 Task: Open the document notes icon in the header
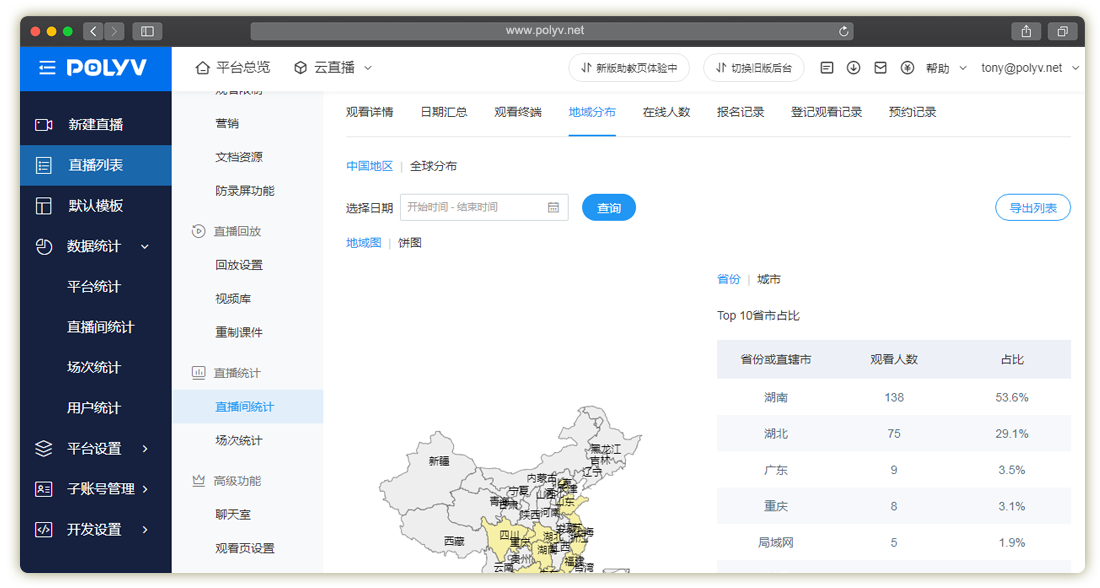pos(826,68)
